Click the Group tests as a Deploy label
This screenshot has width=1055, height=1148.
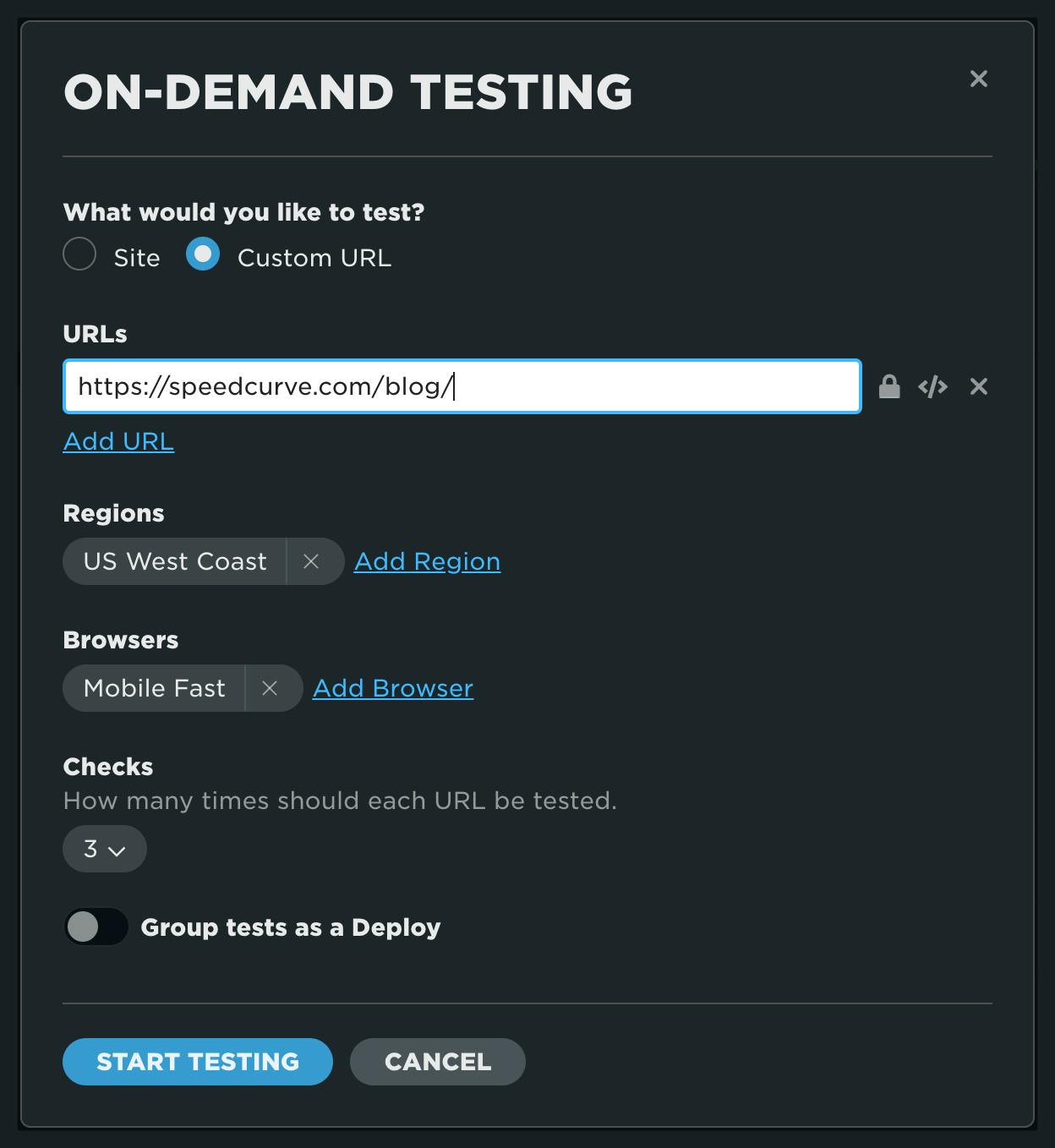(290, 927)
